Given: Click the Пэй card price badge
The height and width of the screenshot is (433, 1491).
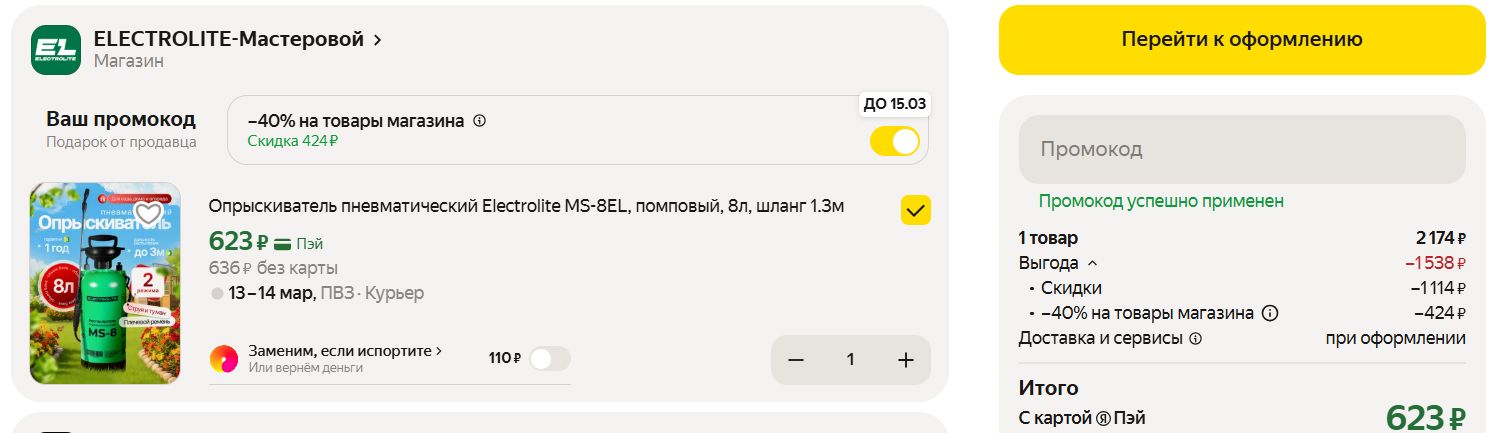Looking at the screenshot, I should tap(298, 243).
